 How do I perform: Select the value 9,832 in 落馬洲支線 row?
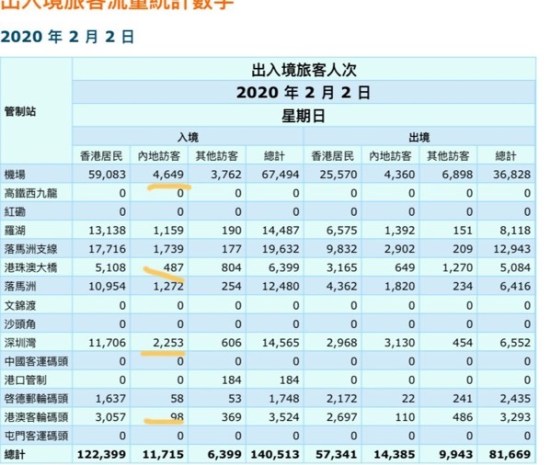pyautogui.click(x=342, y=249)
